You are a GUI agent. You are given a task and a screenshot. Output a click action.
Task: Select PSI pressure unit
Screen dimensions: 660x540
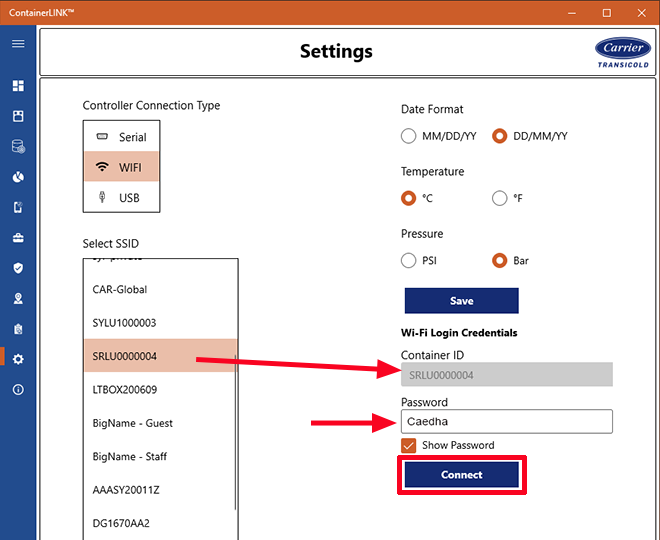[x=408, y=261]
